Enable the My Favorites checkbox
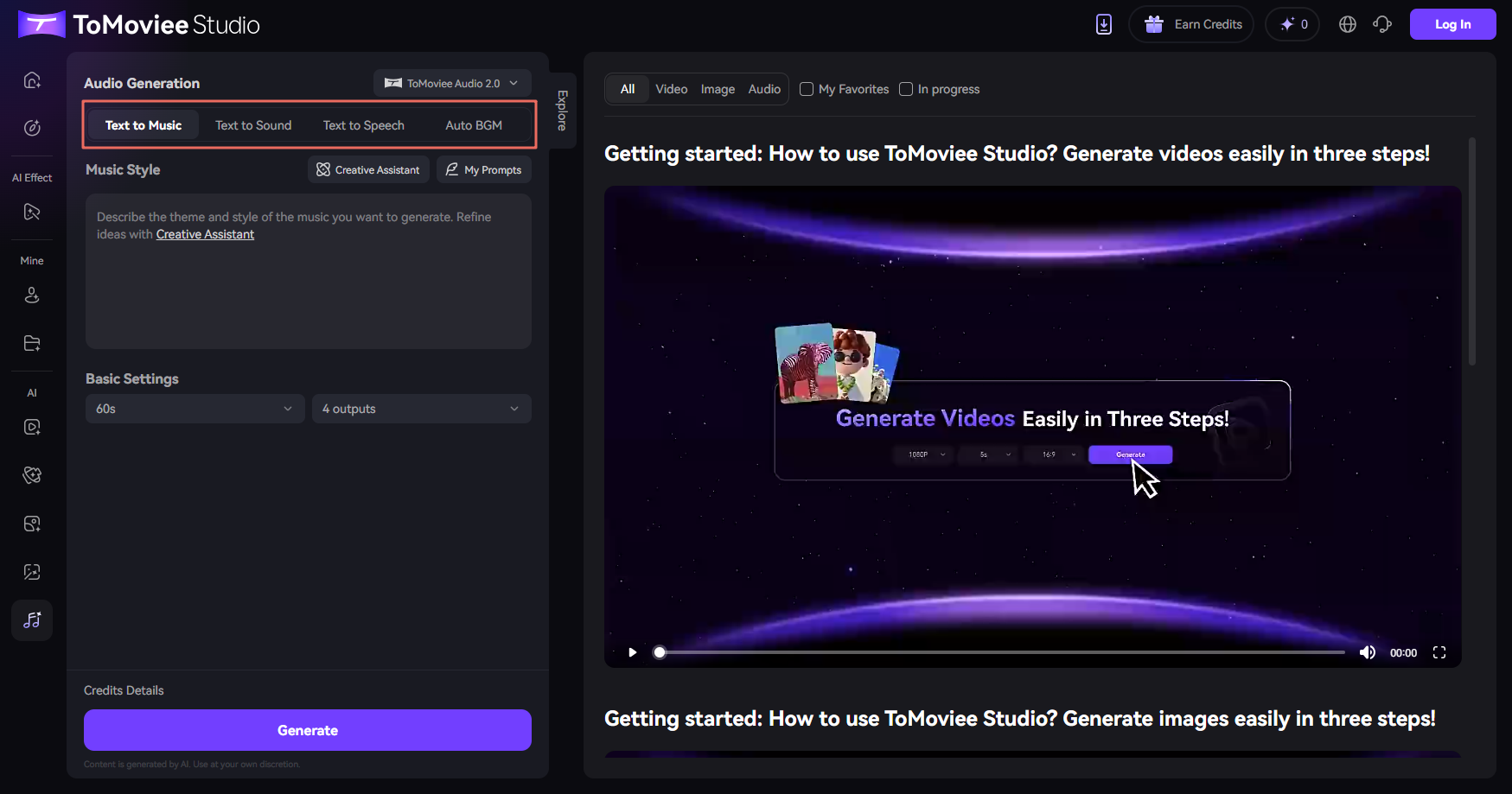 [x=807, y=89]
